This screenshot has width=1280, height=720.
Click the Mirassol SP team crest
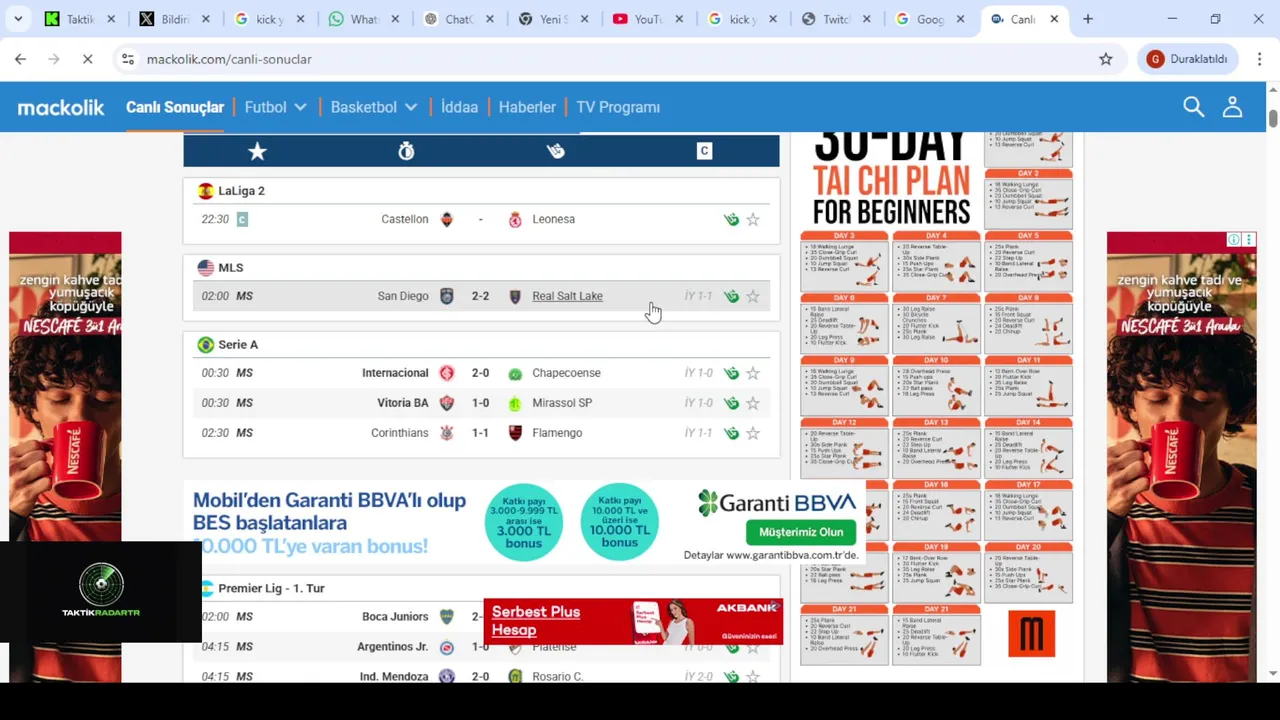tap(515, 403)
